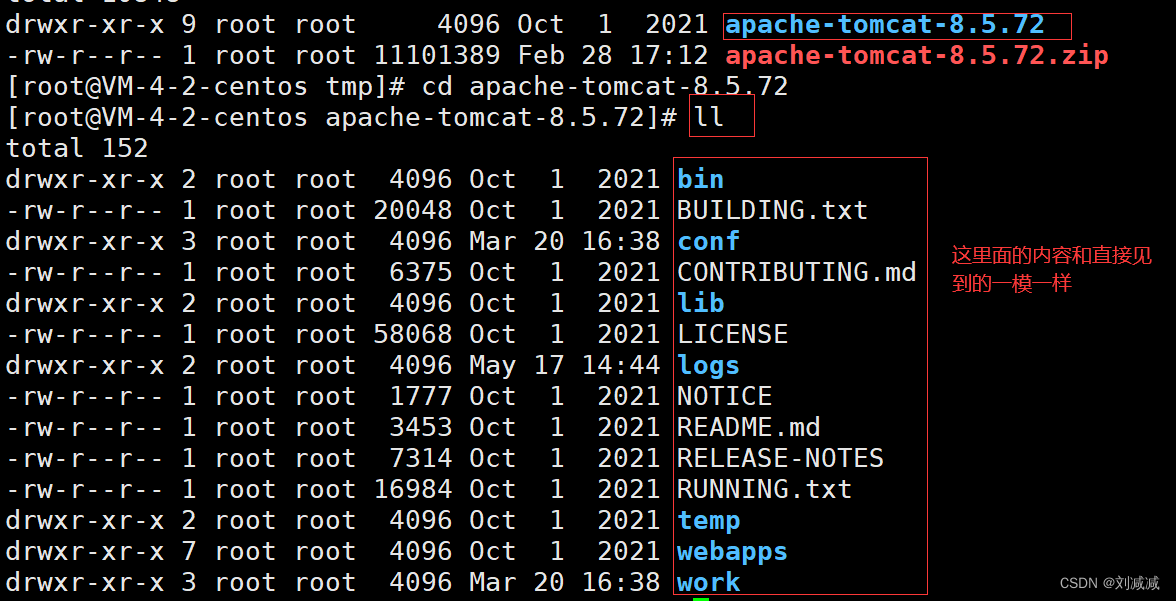This screenshot has width=1176, height=601.
Task: Select the RUNNING.txt file name
Action: tap(764, 489)
